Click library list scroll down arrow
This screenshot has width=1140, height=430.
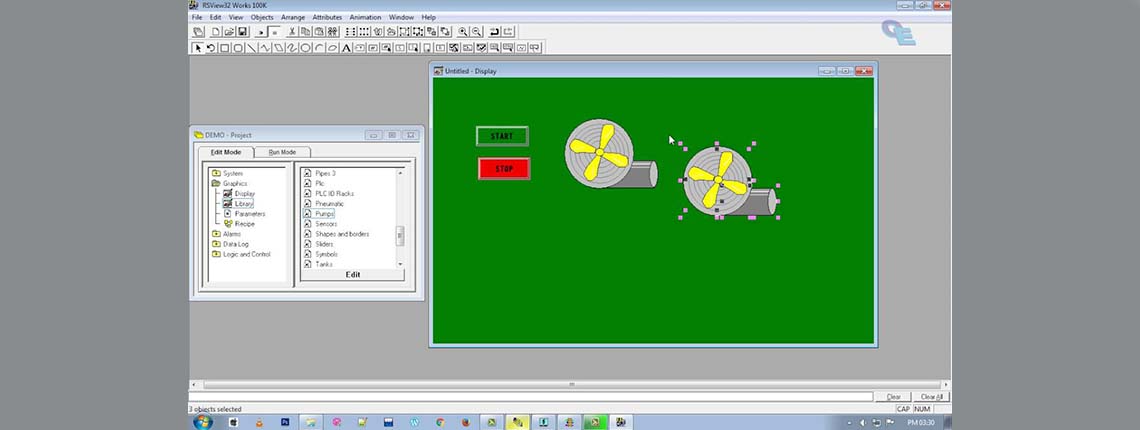[400, 263]
